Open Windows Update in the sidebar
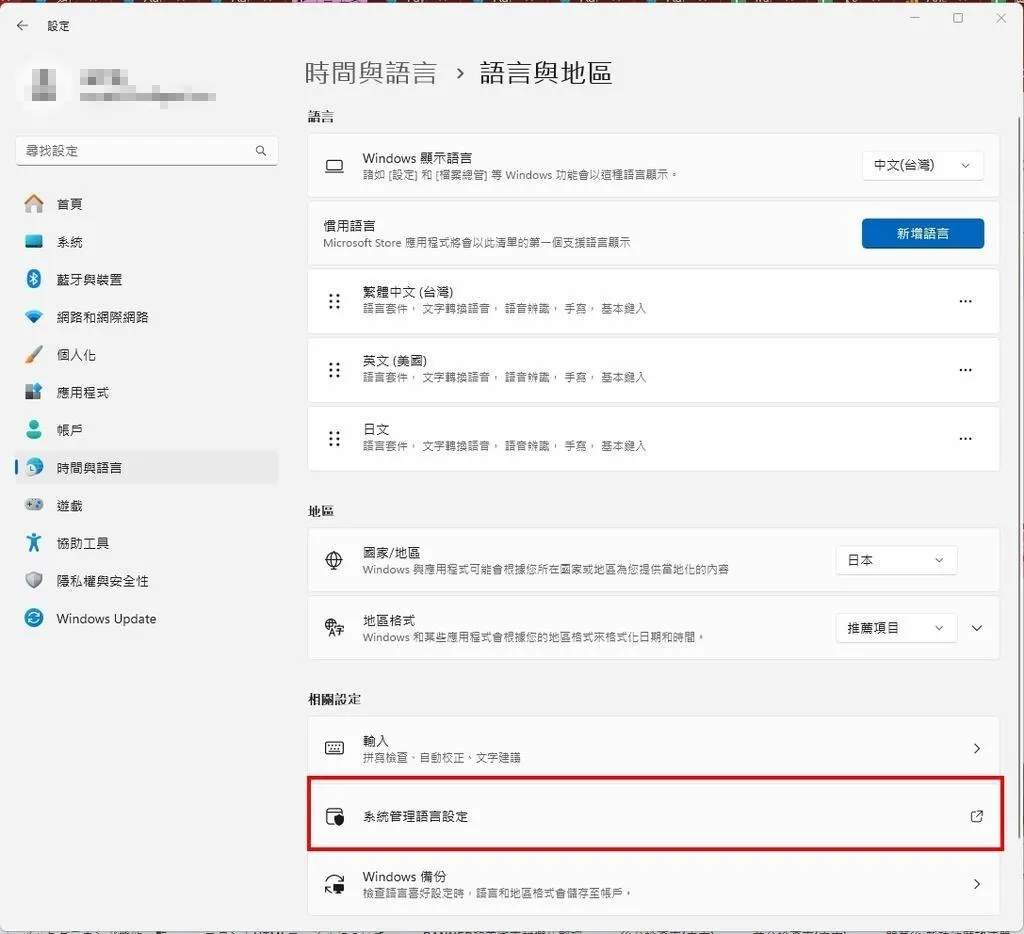 pyautogui.click(x=147, y=619)
